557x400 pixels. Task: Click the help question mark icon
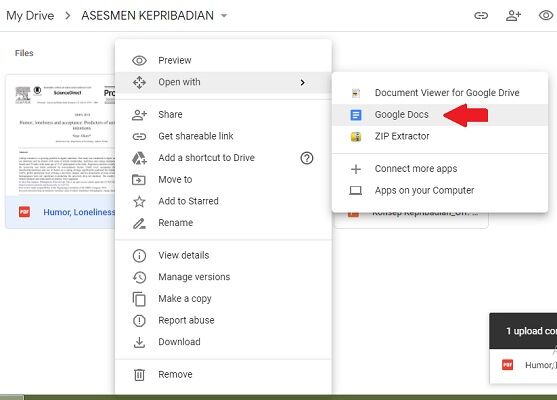click(x=307, y=158)
